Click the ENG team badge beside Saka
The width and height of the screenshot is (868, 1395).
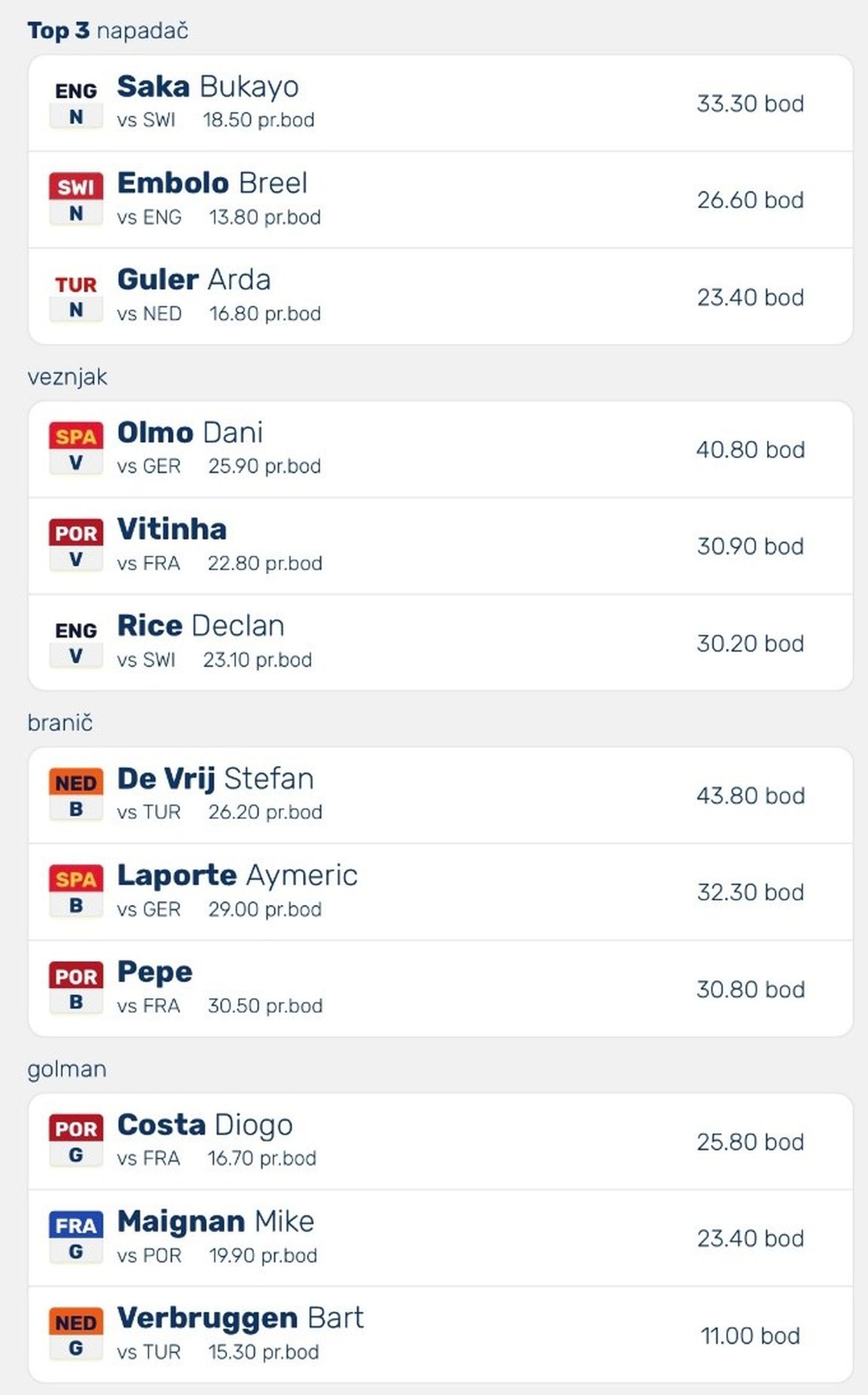pyautogui.click(x=76, y=91)
